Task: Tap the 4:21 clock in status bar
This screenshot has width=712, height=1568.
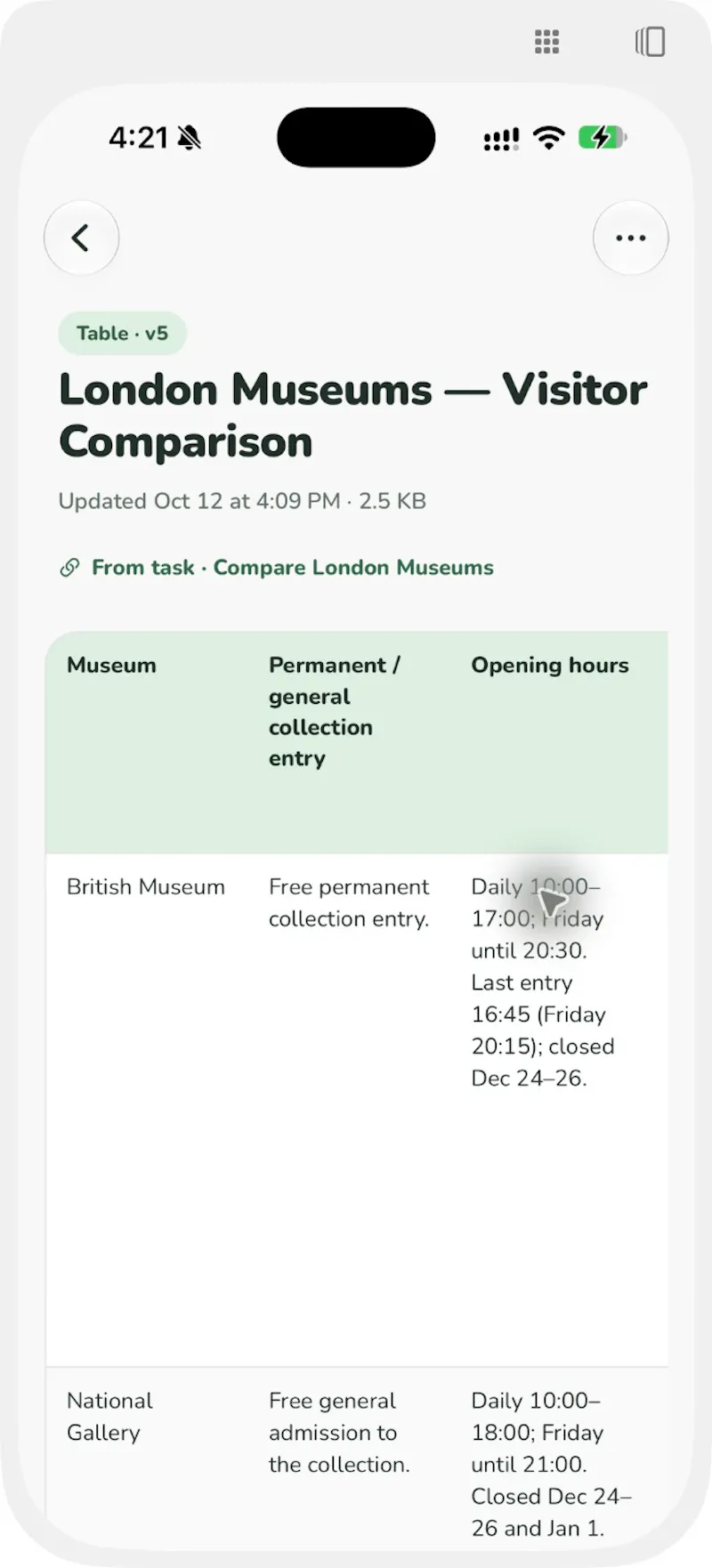Action: point(139,138)
